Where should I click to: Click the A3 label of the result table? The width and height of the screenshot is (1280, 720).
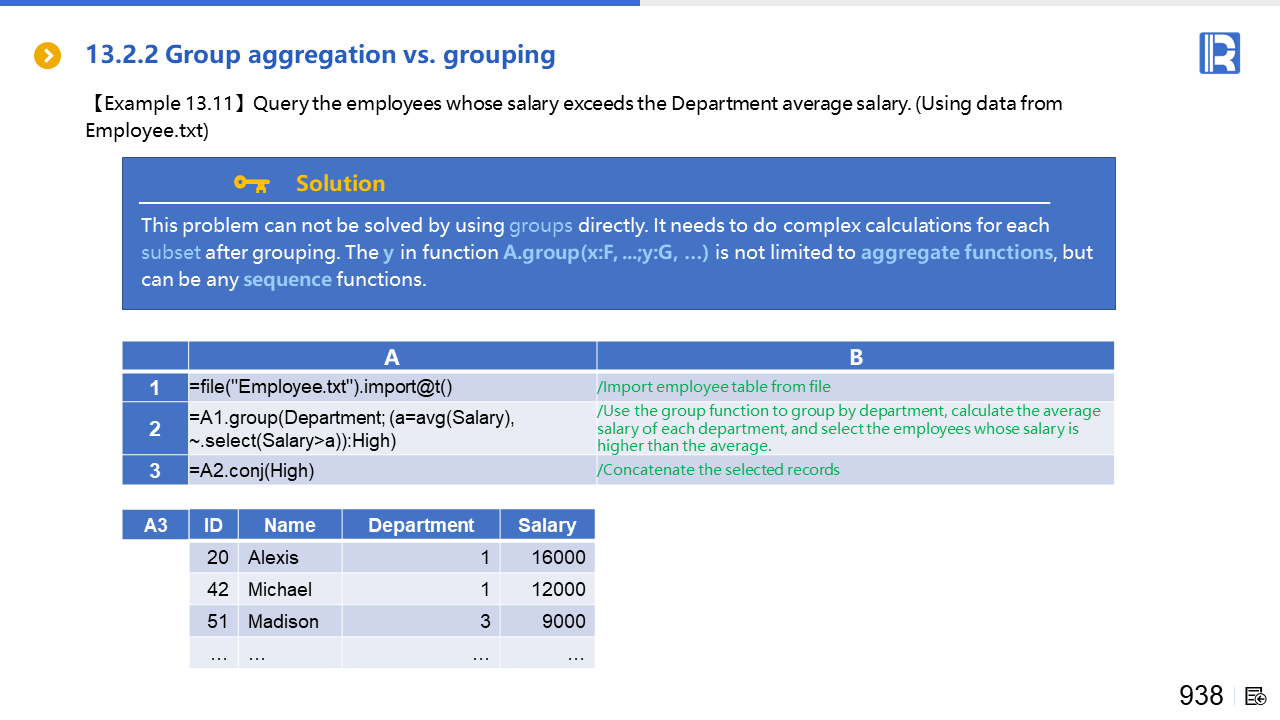click(156, 525)
